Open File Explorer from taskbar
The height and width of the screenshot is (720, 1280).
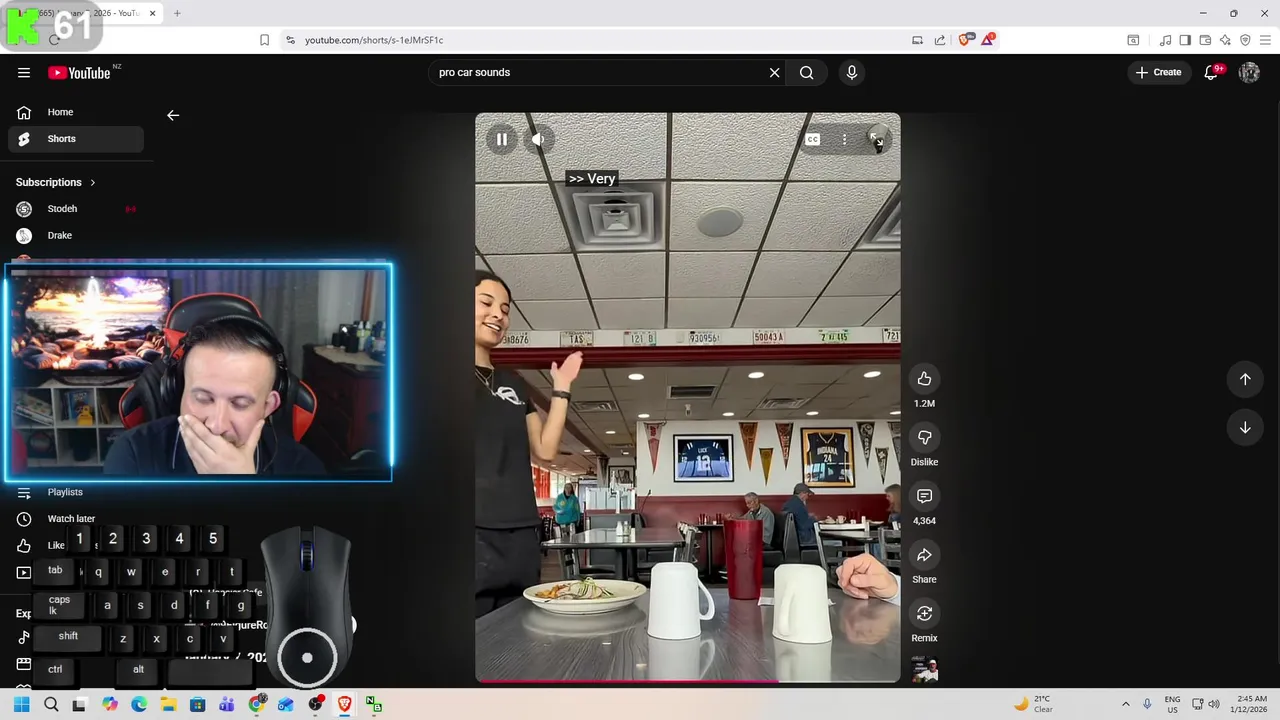[x=168, y=704]
